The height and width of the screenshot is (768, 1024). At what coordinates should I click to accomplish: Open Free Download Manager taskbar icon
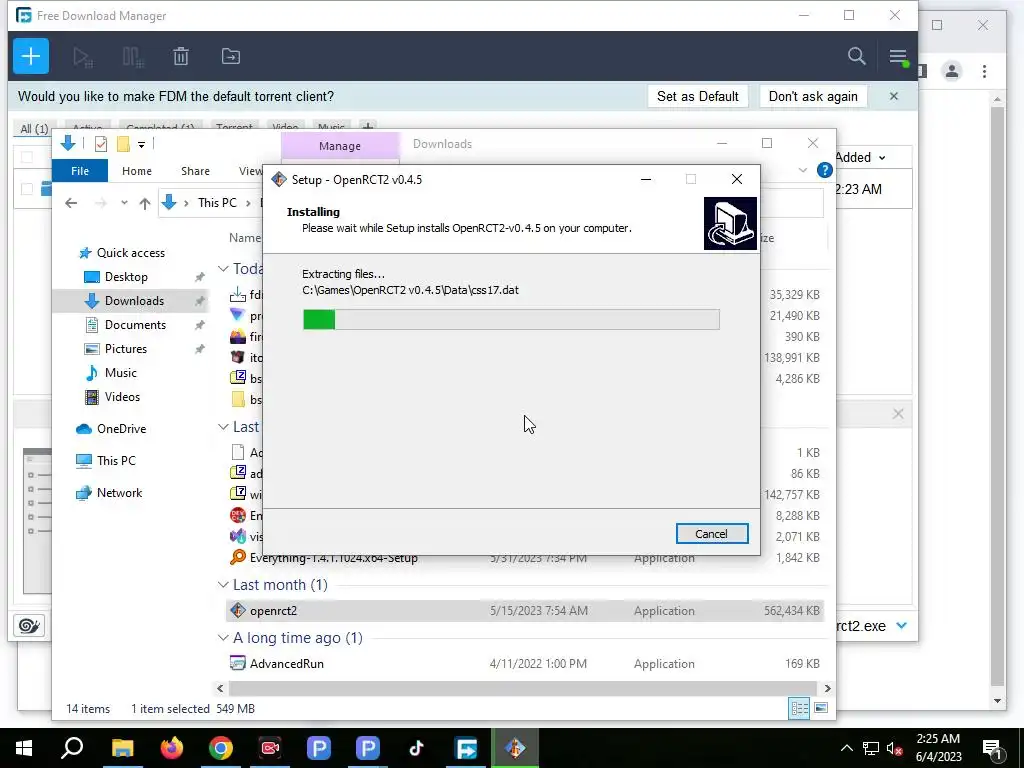click(466, 748)
